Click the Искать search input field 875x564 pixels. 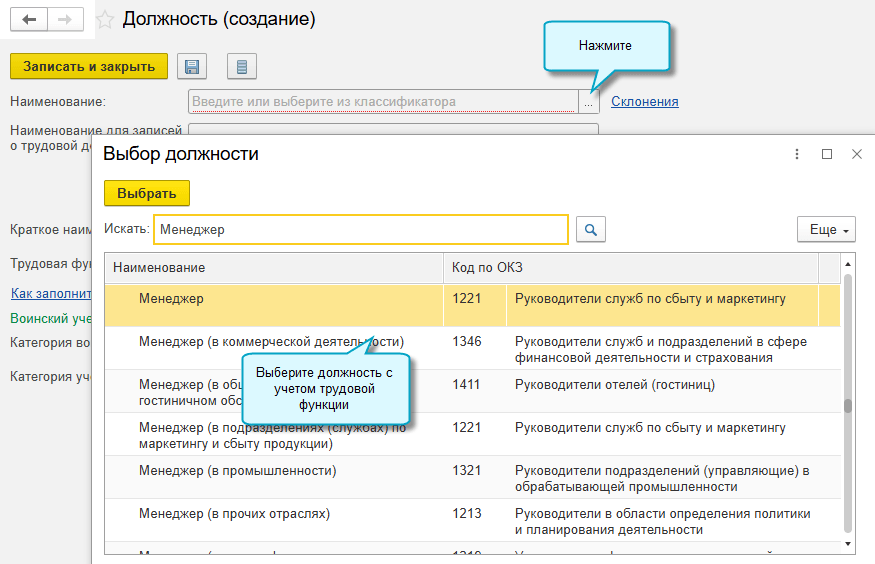point(360,230)
